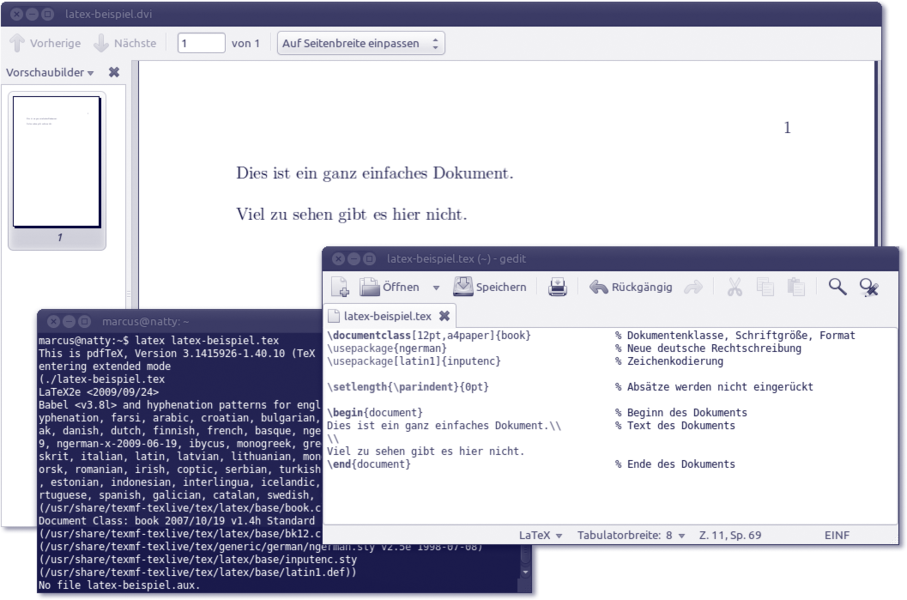Close the latex-beispiel.tex tab
Viewport: 907px width, 600px height.
[443, 316]
